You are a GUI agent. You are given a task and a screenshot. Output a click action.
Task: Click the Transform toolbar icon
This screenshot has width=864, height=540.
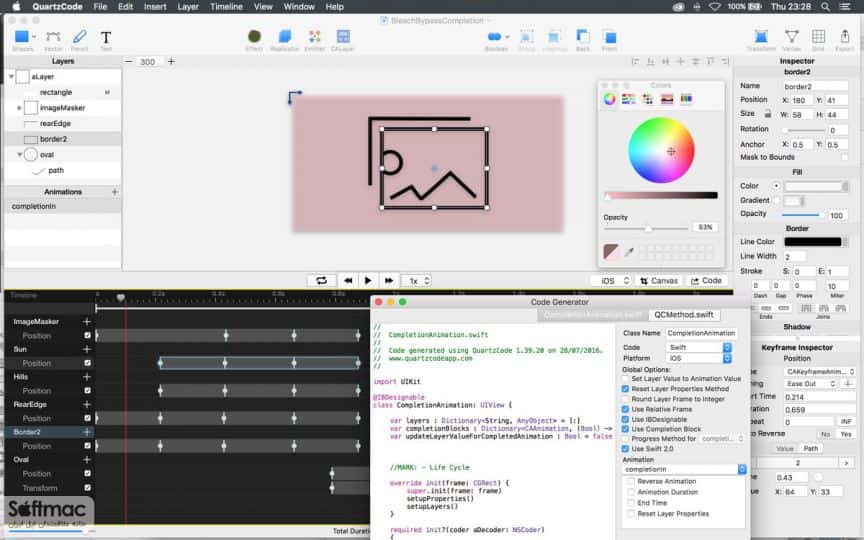761,36
